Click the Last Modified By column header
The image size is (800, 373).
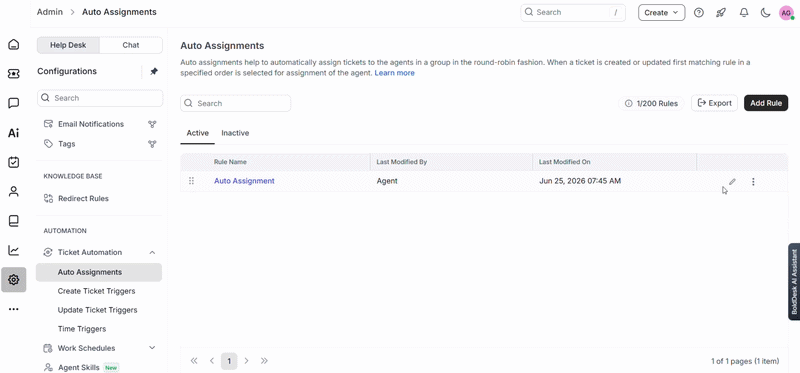(402, 162)
